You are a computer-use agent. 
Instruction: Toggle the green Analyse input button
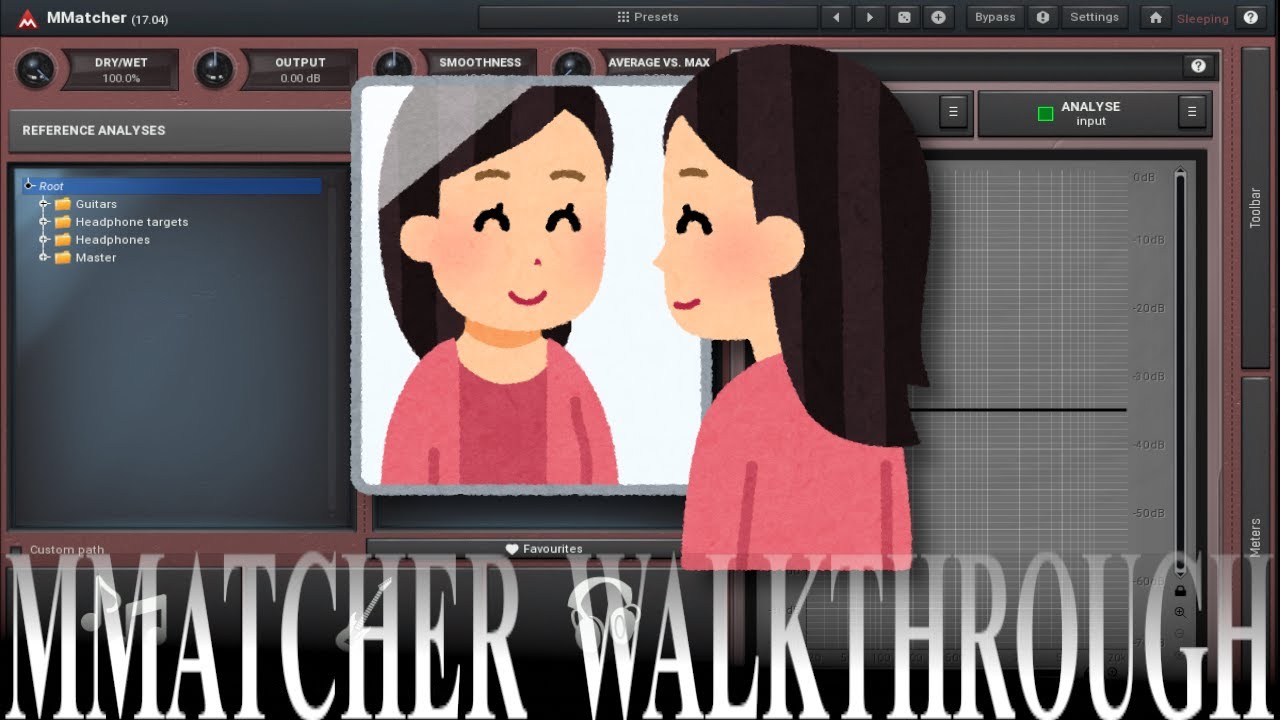(x=1046, y=114)
